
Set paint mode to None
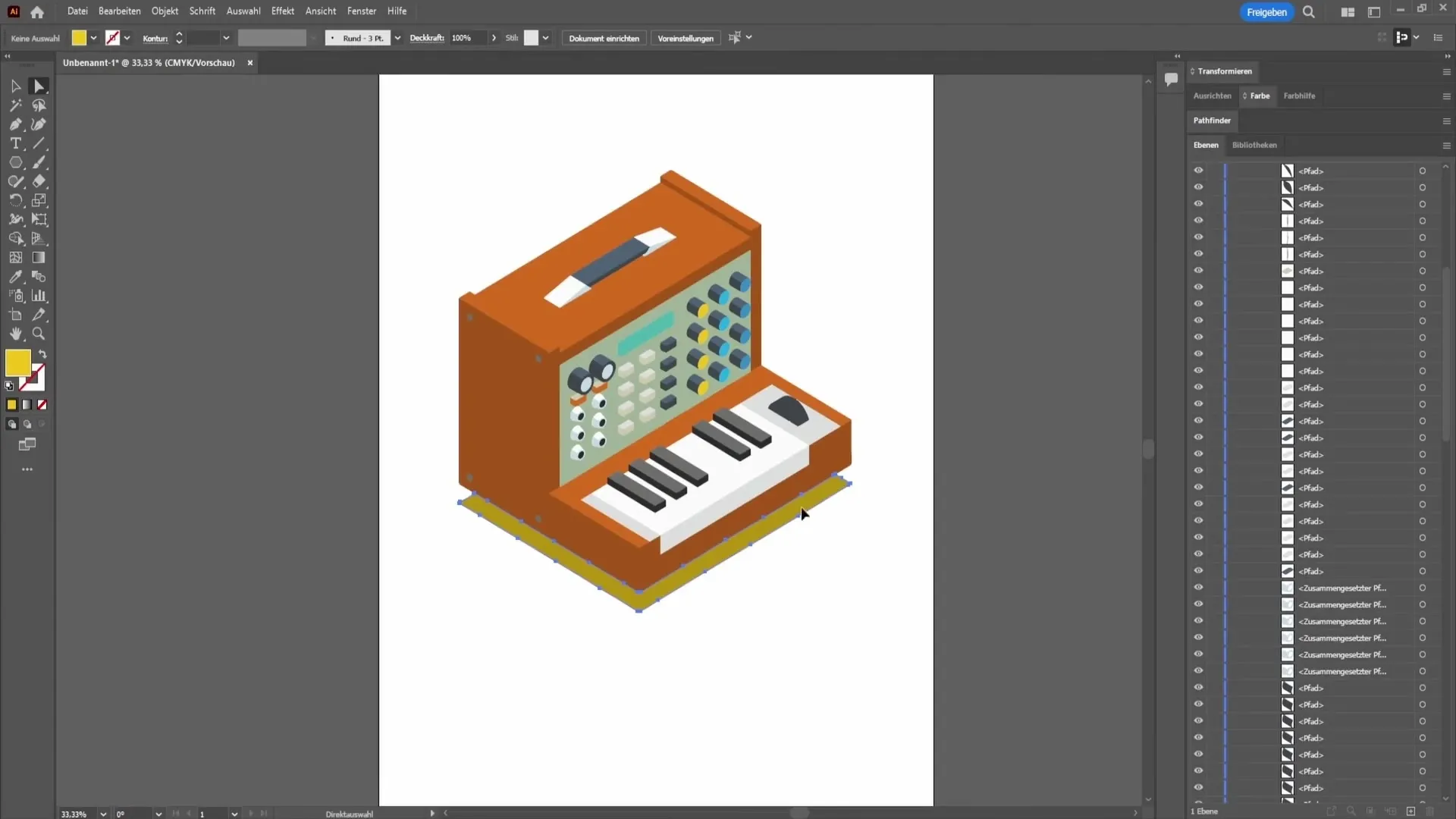(x=42, y=405)
